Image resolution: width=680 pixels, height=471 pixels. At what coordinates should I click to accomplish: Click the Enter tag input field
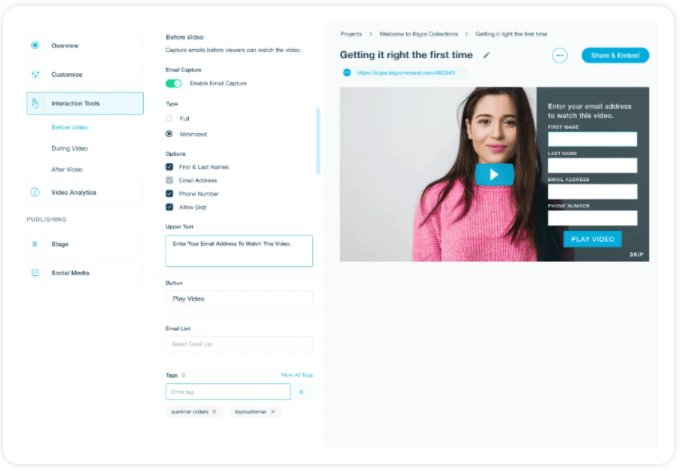228,392
